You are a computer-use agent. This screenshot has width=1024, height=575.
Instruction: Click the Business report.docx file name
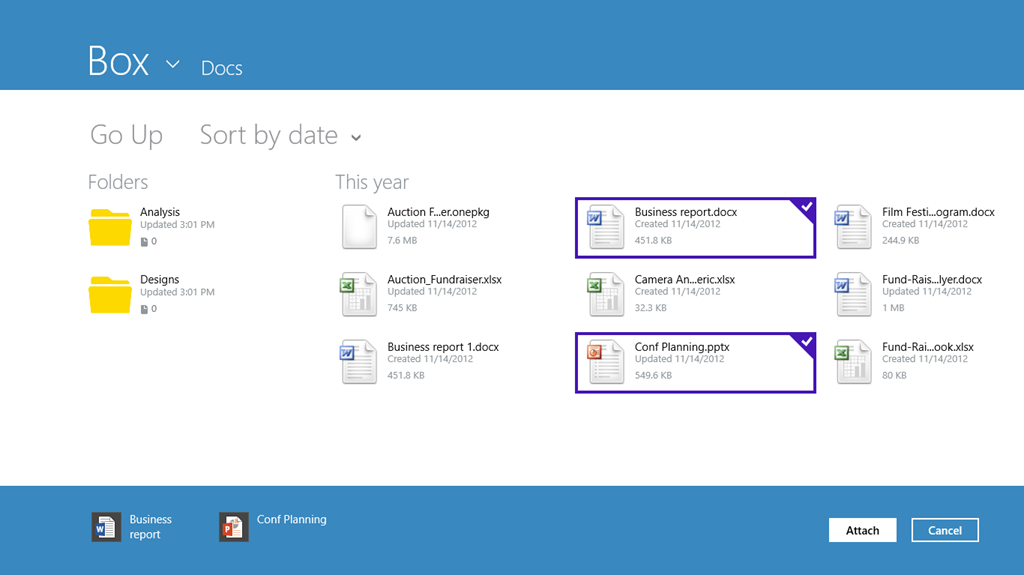click(686, 212)
